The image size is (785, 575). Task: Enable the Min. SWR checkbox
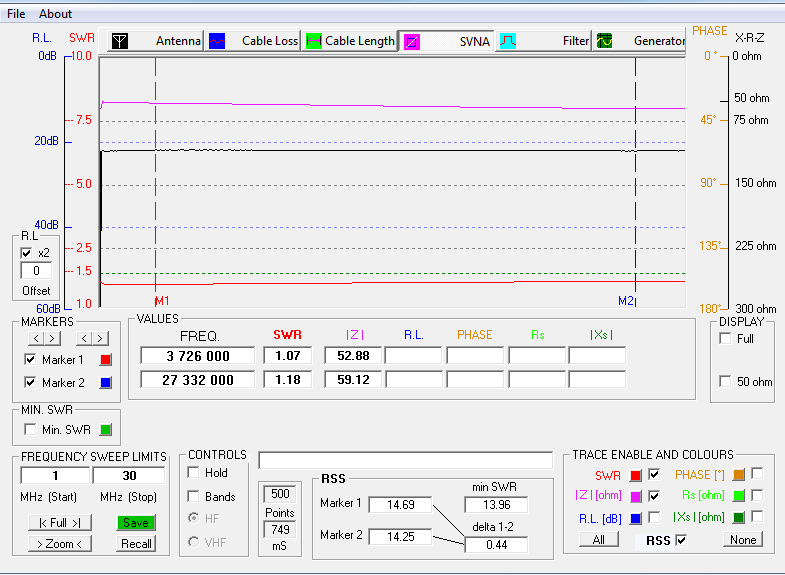[30, 429]
